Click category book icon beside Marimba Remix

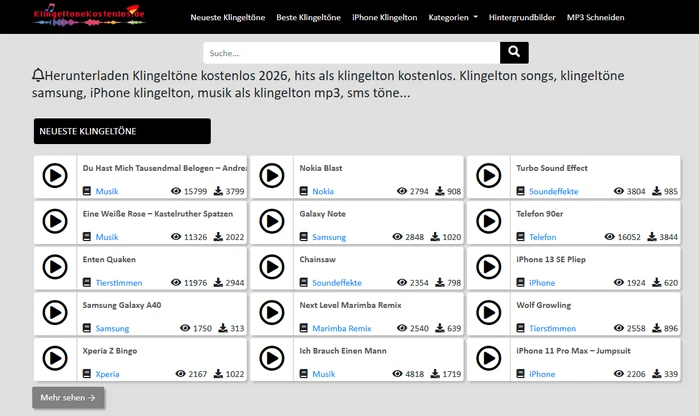tap(304, 328)
